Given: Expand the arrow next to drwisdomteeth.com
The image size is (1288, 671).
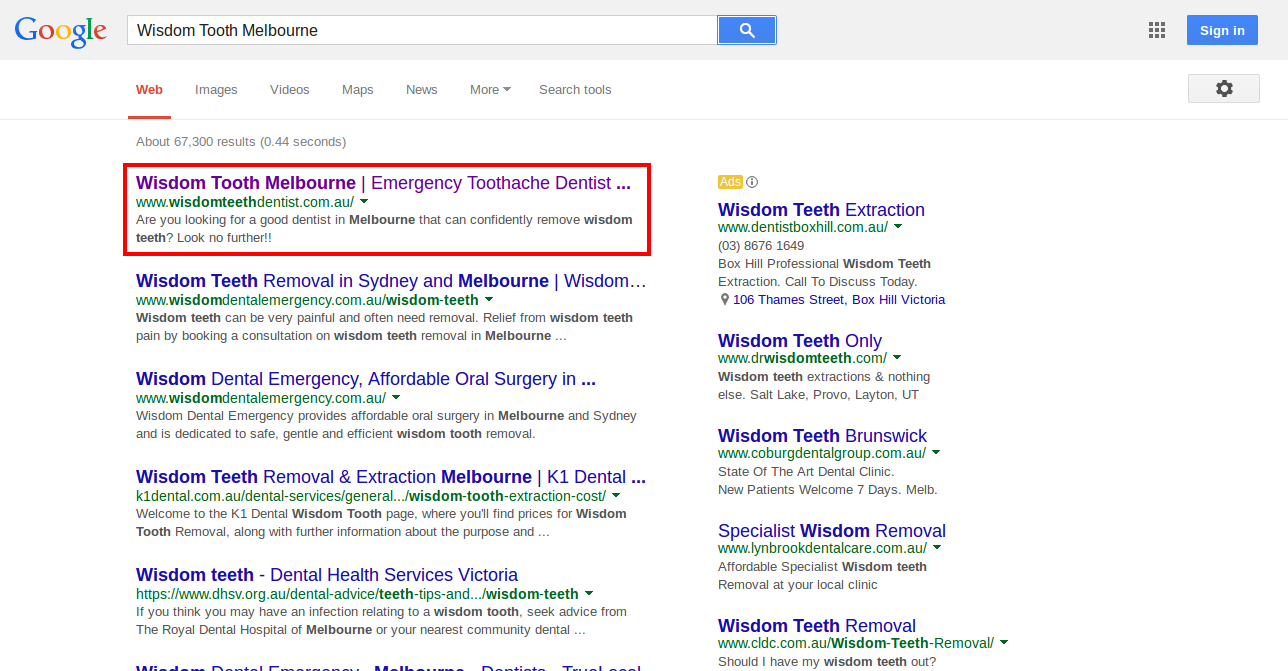Looking at the screenshot, I should [x=897, y=357].
